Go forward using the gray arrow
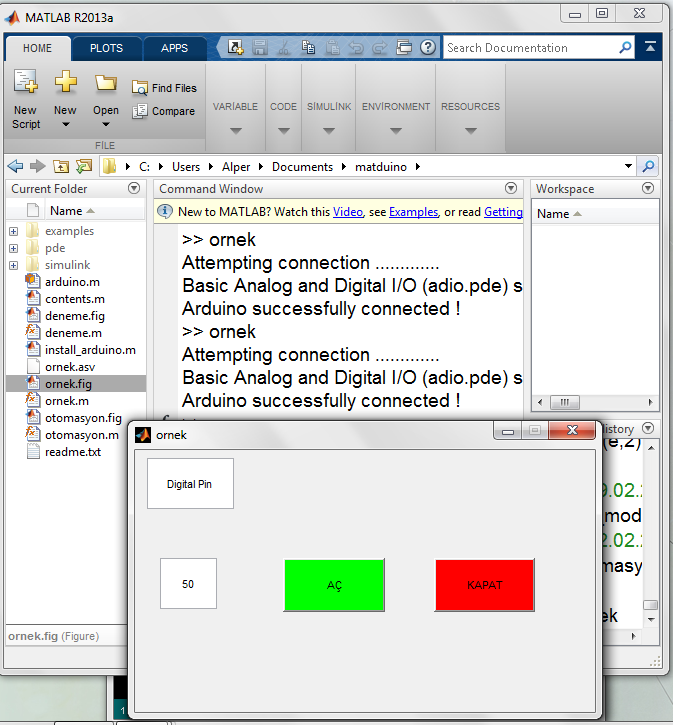 click(37, 166)
